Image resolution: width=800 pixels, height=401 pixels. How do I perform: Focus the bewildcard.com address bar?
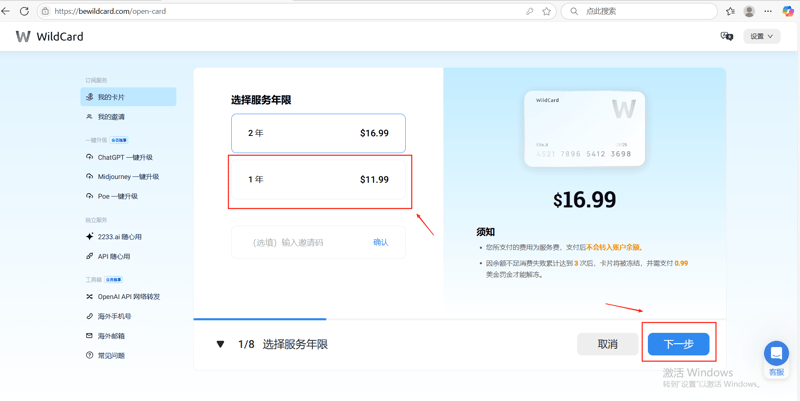296,11
